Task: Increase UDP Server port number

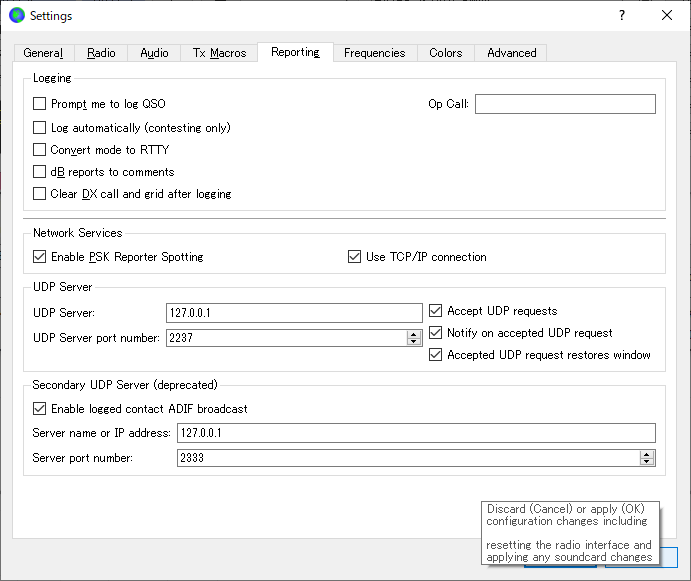Action: (x=413, y=334)
